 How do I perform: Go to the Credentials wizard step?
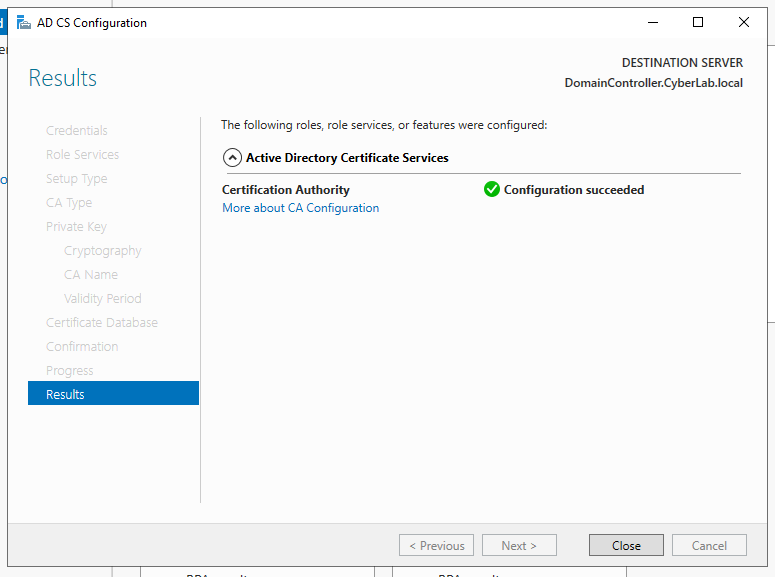tap(77, 131)
